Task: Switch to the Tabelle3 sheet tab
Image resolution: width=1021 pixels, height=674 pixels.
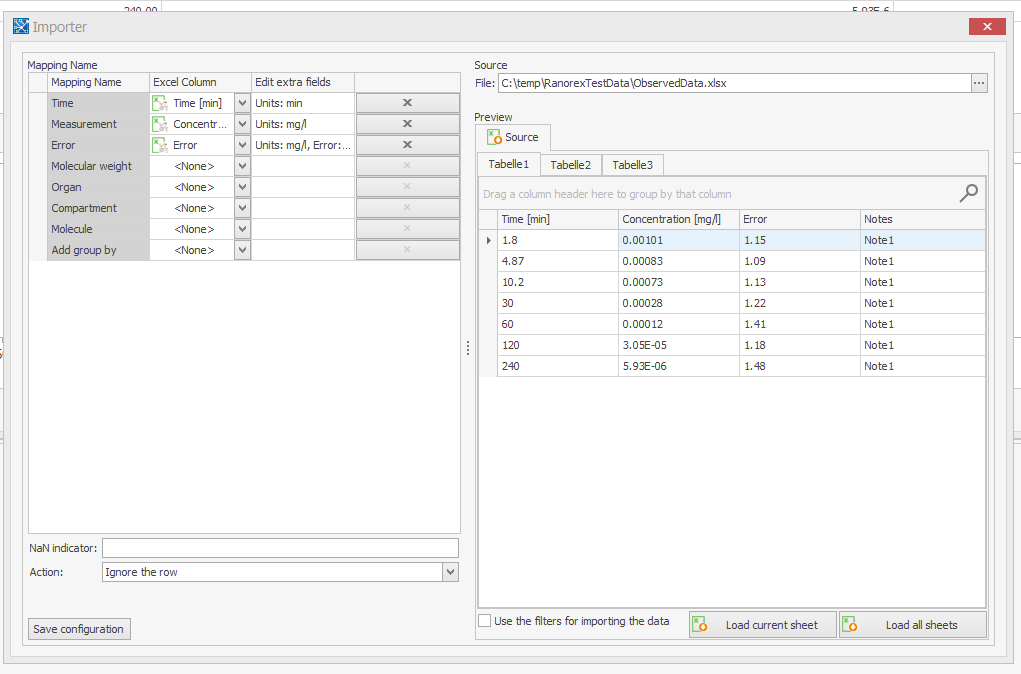Action: [632, 164]
